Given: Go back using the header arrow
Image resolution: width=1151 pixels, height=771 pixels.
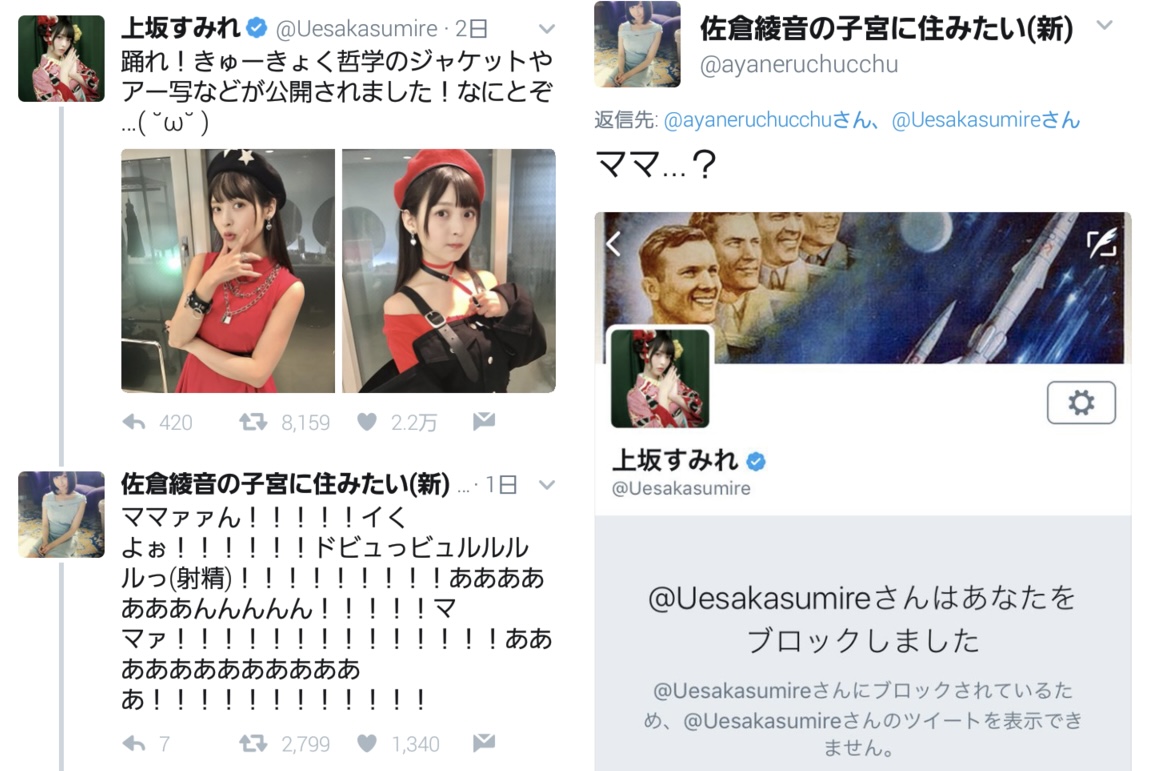Looking at the screenshot, I should point(614,243).
